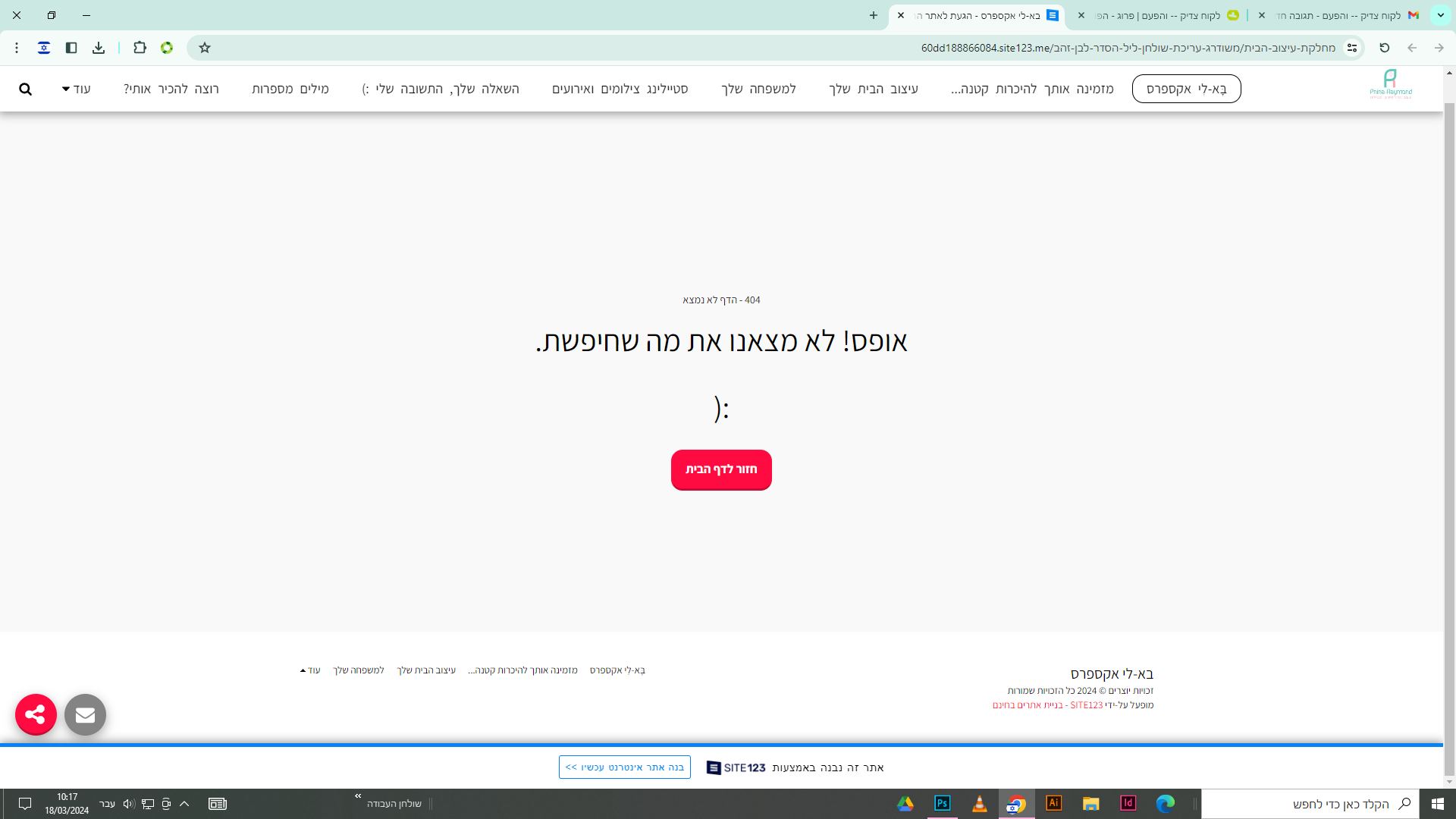This screenshot has width=1456, height=819.
Task: Open the site search magnifier icon
Action: (x=25, y=89)
